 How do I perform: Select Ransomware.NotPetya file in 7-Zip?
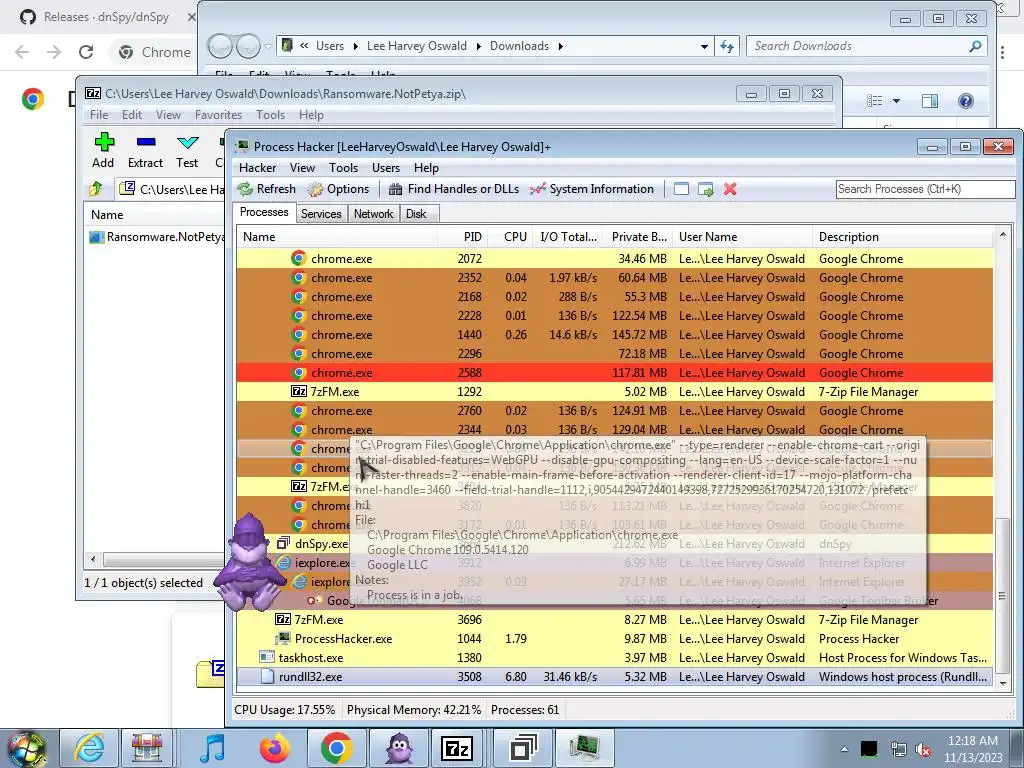click(x=157, y=237)
